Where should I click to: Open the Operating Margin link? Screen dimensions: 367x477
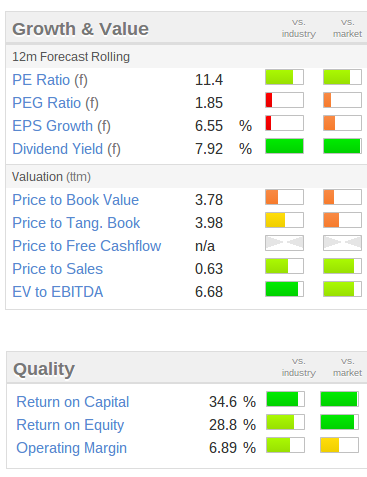(x=72, y=448)
